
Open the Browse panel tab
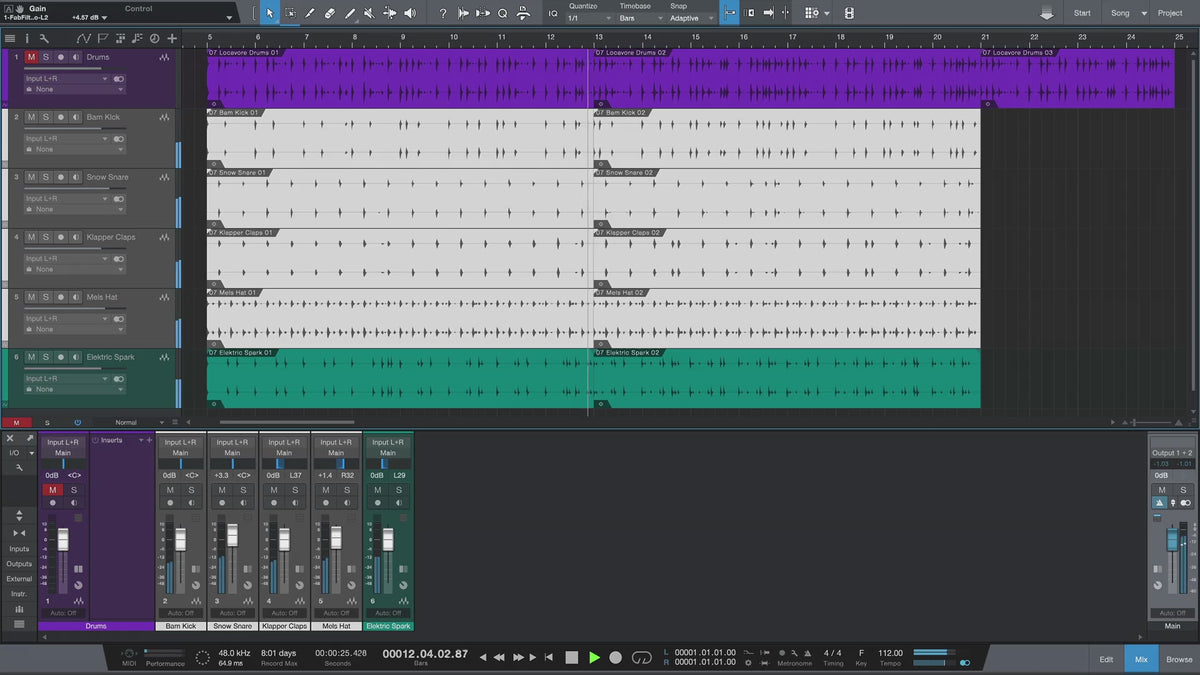tap(1179, 659)
